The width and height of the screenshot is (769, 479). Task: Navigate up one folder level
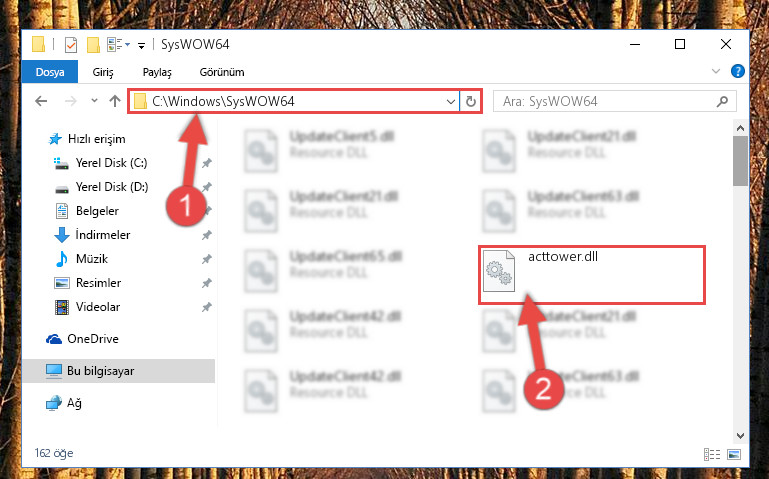(115, 101)
